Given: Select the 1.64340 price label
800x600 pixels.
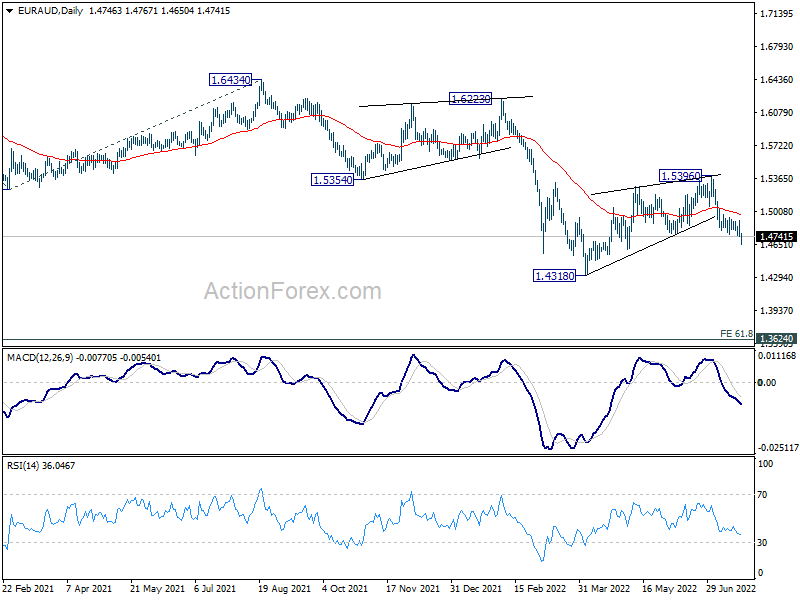Looking at the screenshot, I should pos(231,80).
